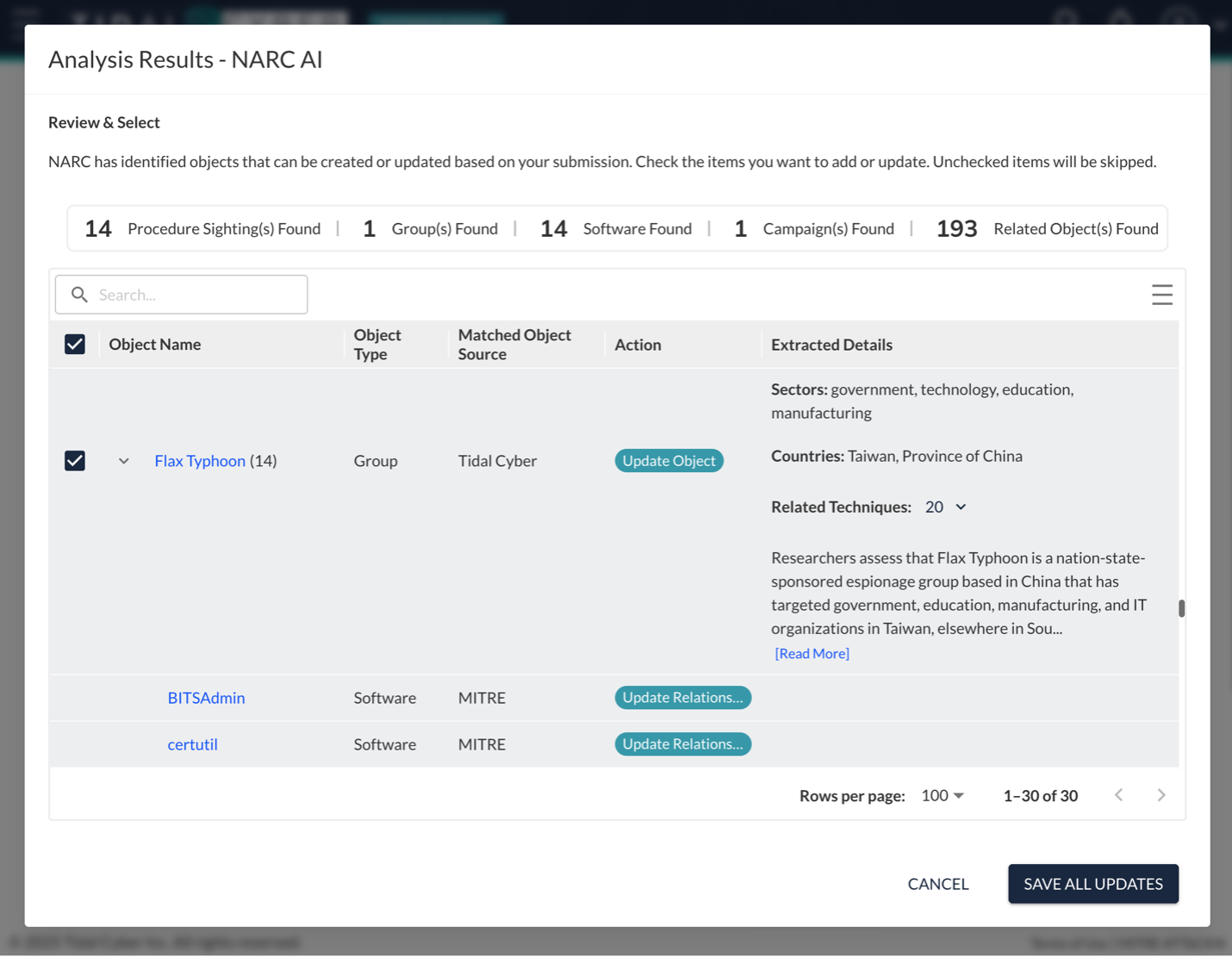Expand description with Read More
Viewport: 1232px width, 958px height.
click(812, 654)
